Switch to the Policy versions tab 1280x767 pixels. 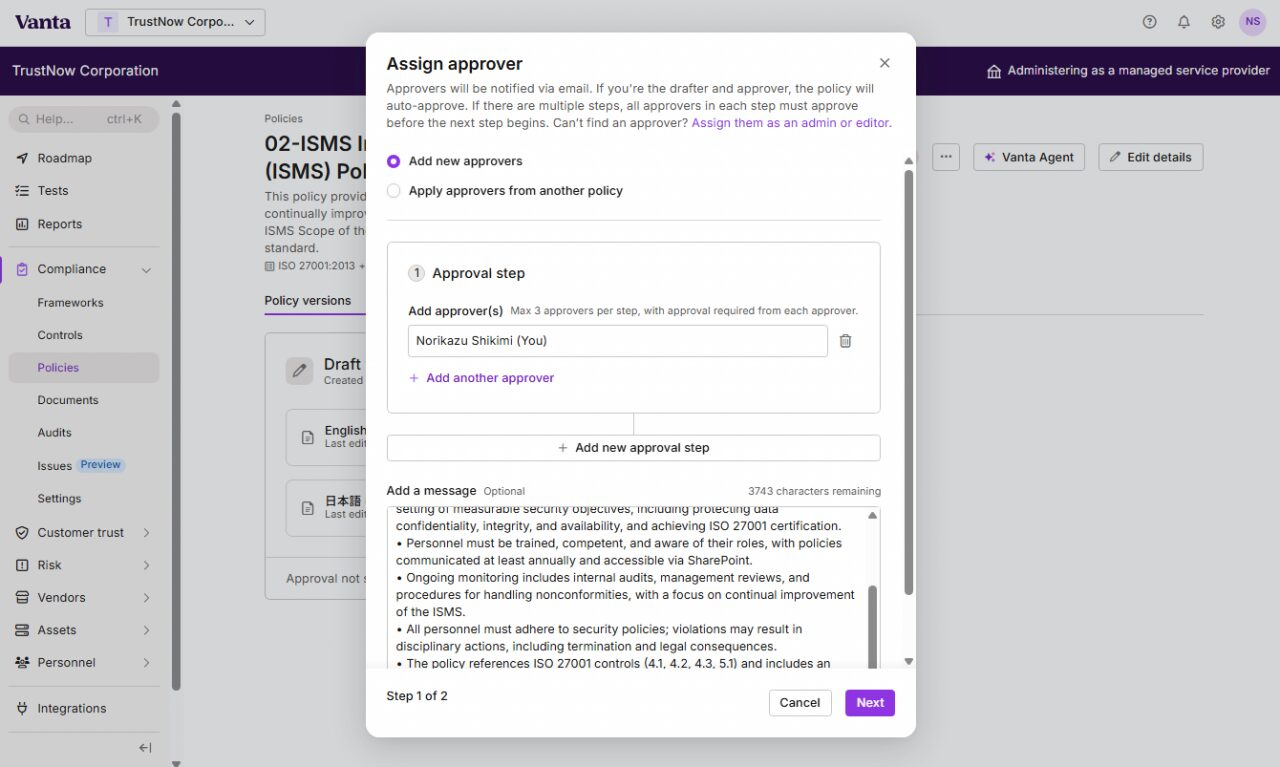pyautogui.click(x=308, y=301)
